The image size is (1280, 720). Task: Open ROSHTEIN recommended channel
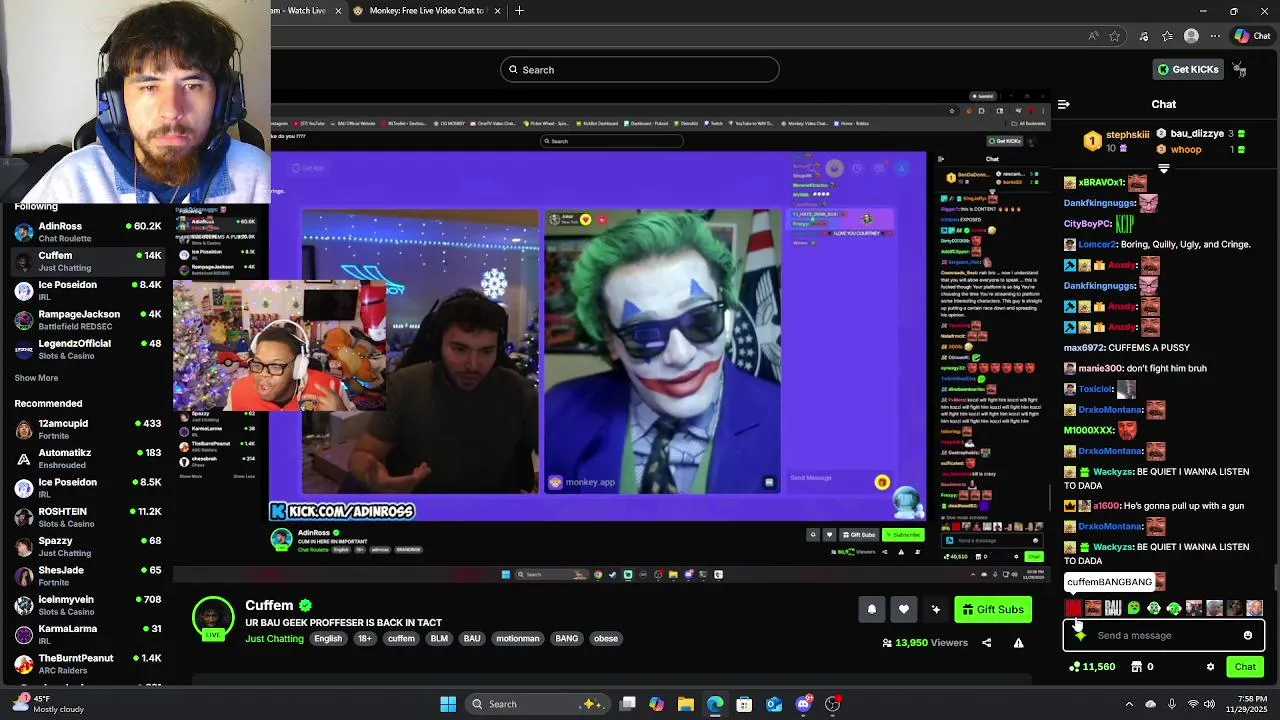click(x=88, y=517)
